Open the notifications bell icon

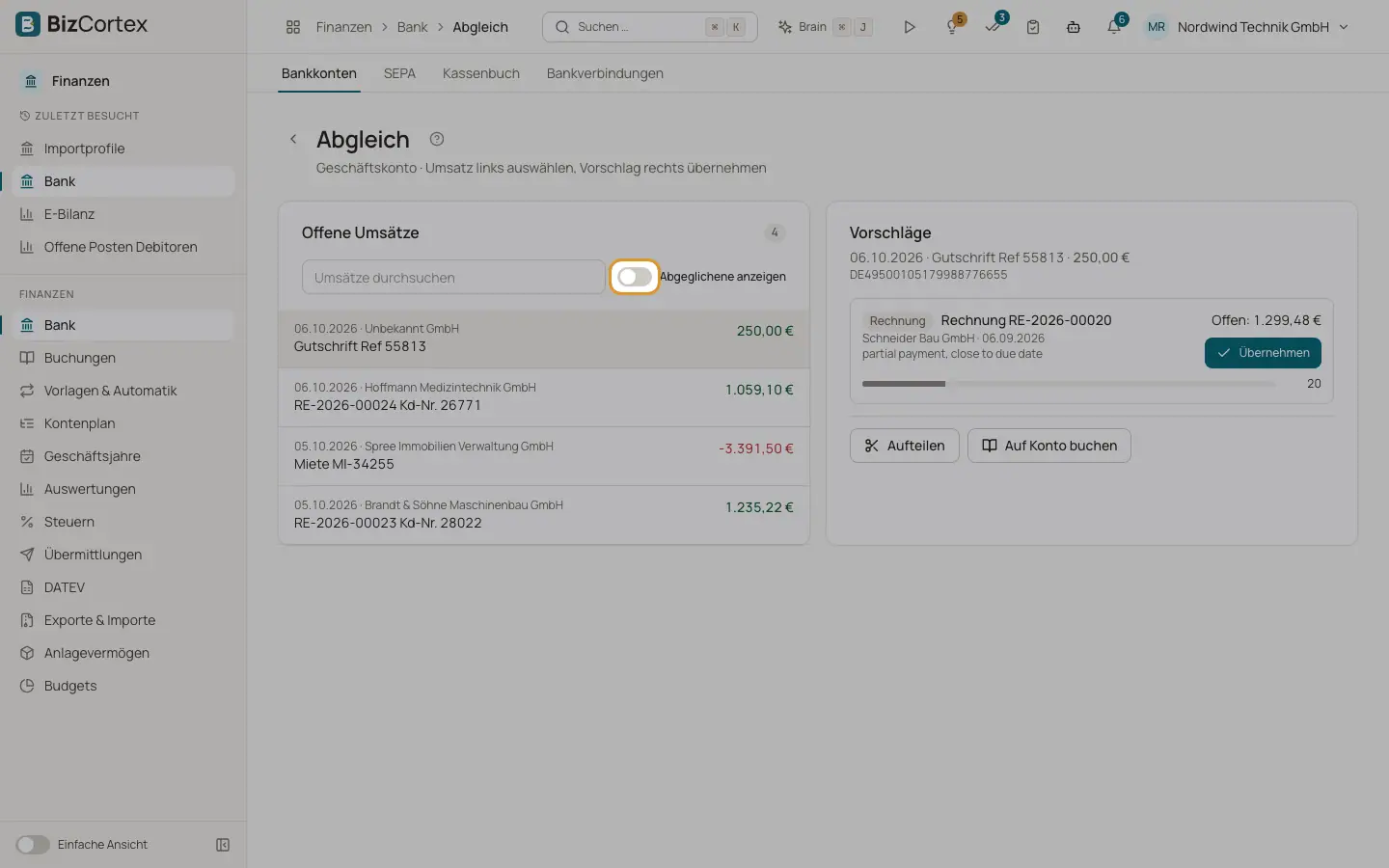pyautogui.click(x=1114, y=27)
